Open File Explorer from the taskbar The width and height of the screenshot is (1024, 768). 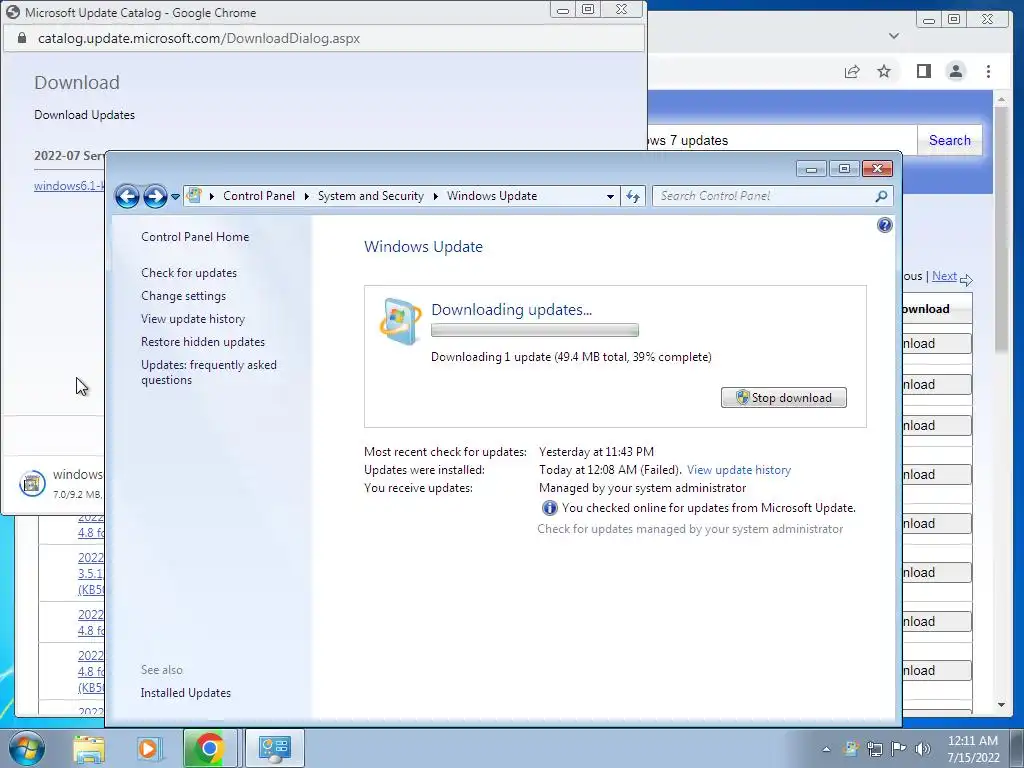pos(89,748)
